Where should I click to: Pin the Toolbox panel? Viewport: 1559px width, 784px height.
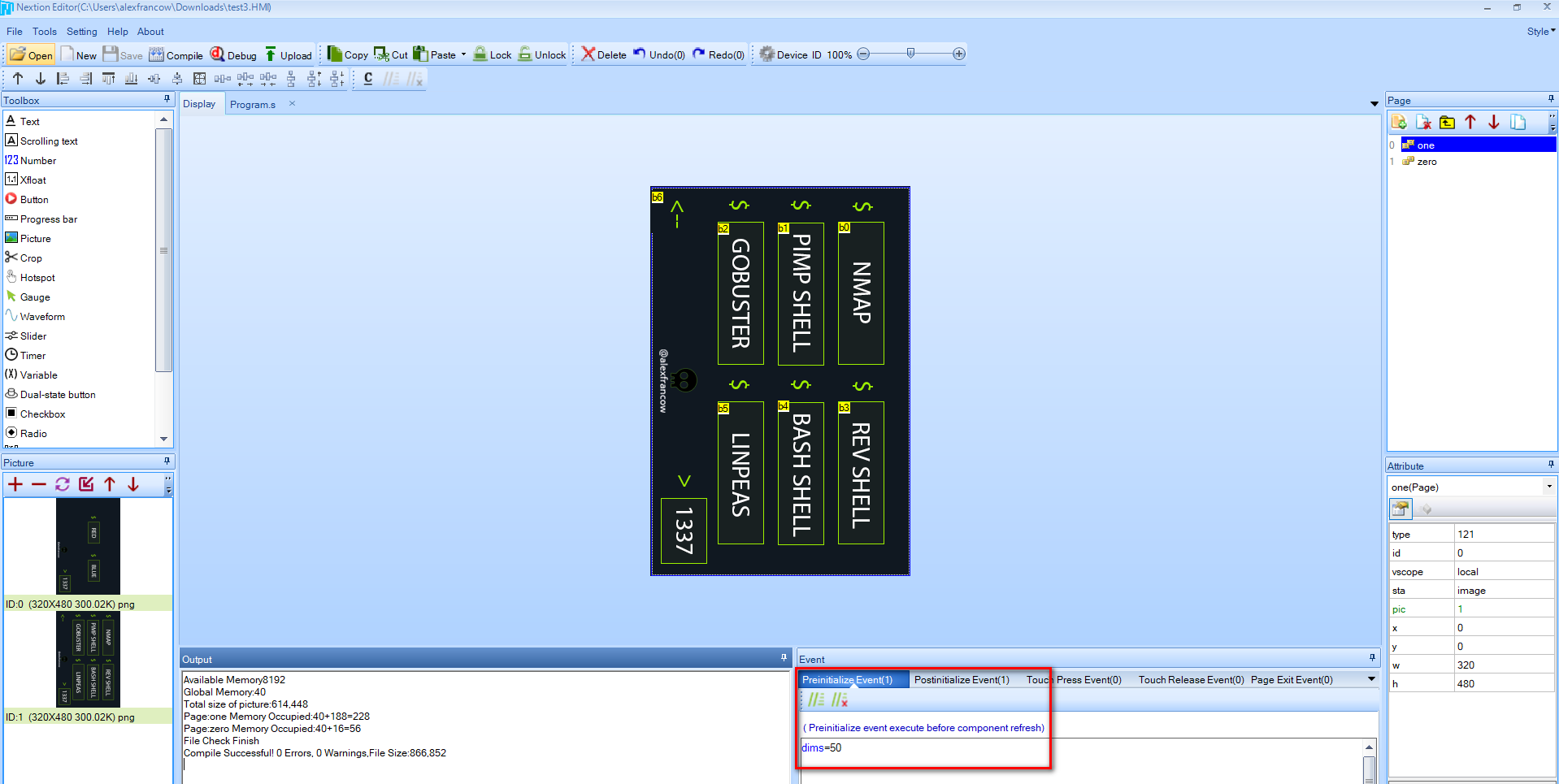pyautogui.click(x=167, y=99)
